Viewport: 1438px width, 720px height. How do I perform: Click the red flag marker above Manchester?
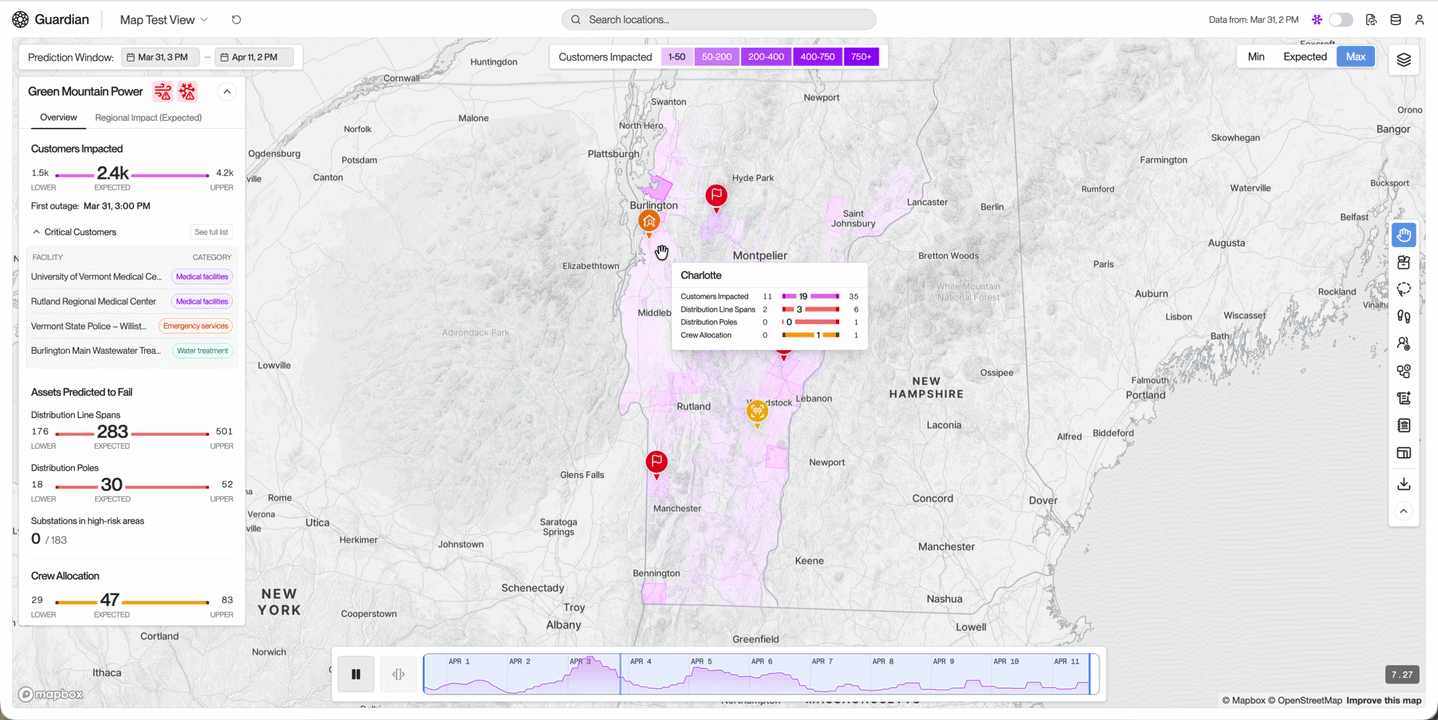(x=656, y=462)
